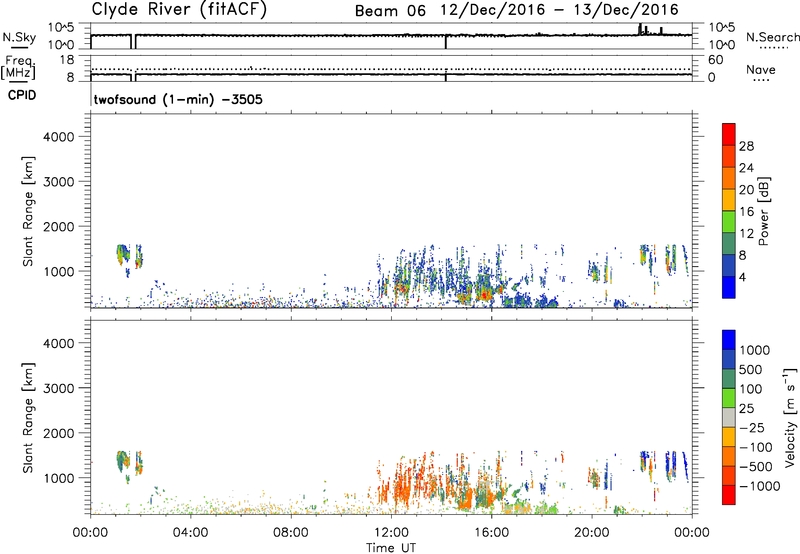Click the 01:00 echo cluster in power panel
The height and width of the screenshot is (554, 800).
(x=123, y=254)
